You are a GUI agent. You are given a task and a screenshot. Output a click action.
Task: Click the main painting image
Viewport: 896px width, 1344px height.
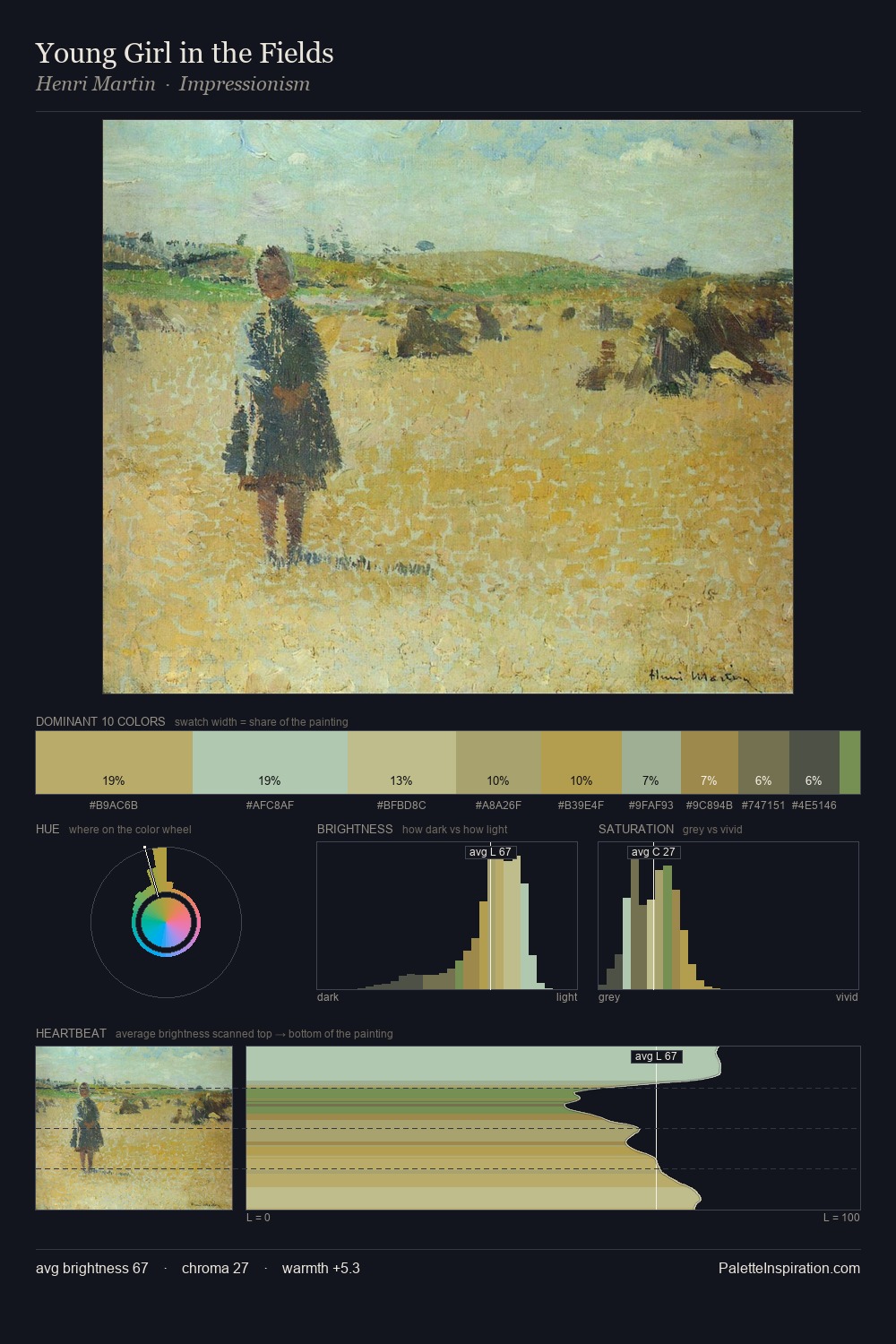coord(448,407)
